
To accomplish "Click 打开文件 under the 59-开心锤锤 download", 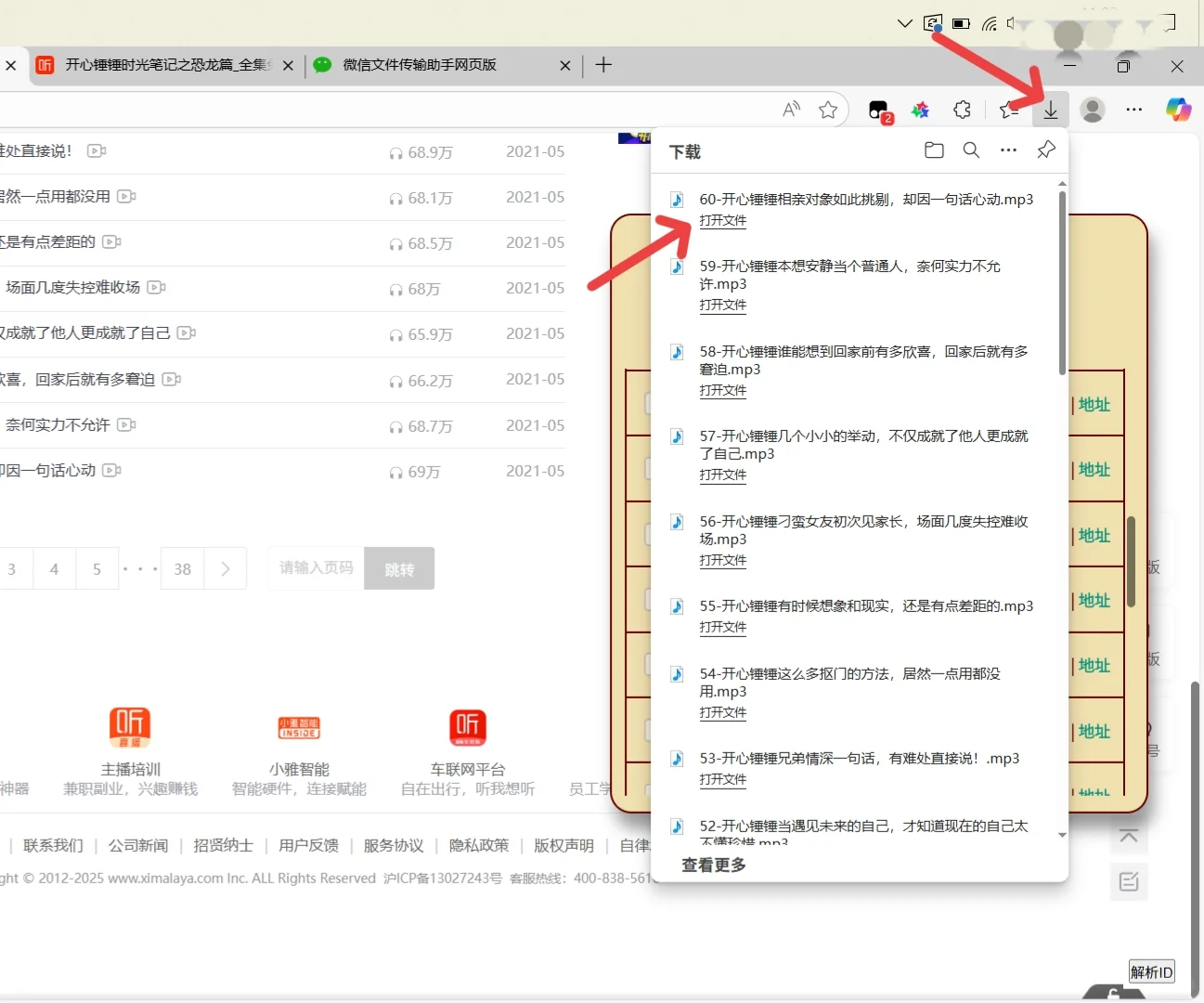I will click(x=723, y=306).
